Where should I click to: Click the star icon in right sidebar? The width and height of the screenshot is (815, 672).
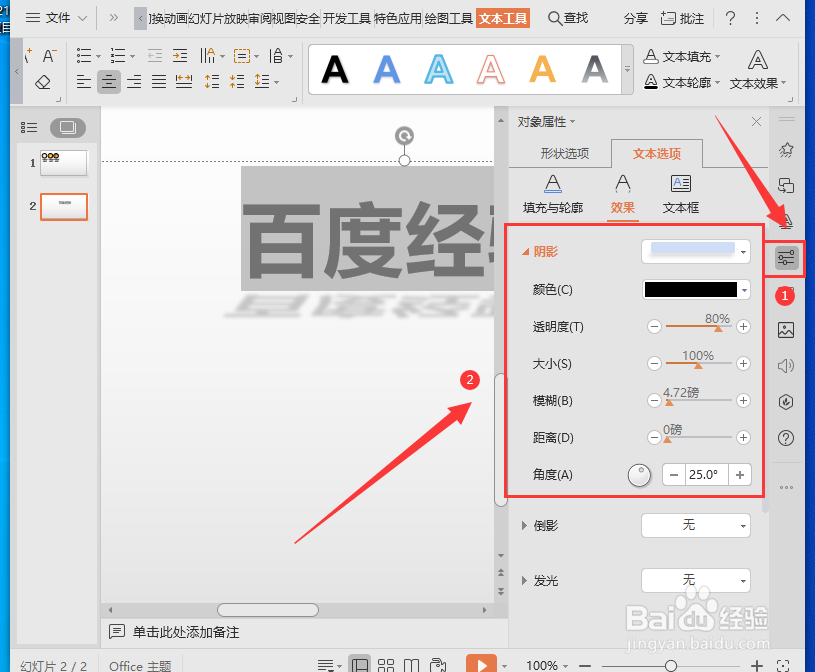(x=786, y=150)
